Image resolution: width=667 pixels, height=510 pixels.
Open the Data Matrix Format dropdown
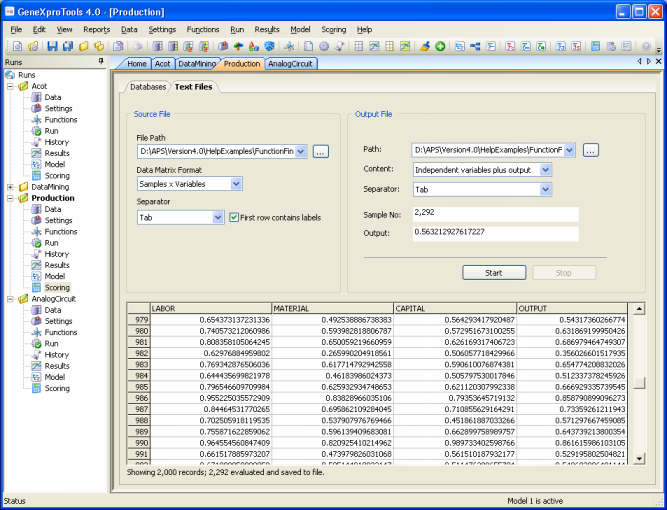tap(236, 184)
